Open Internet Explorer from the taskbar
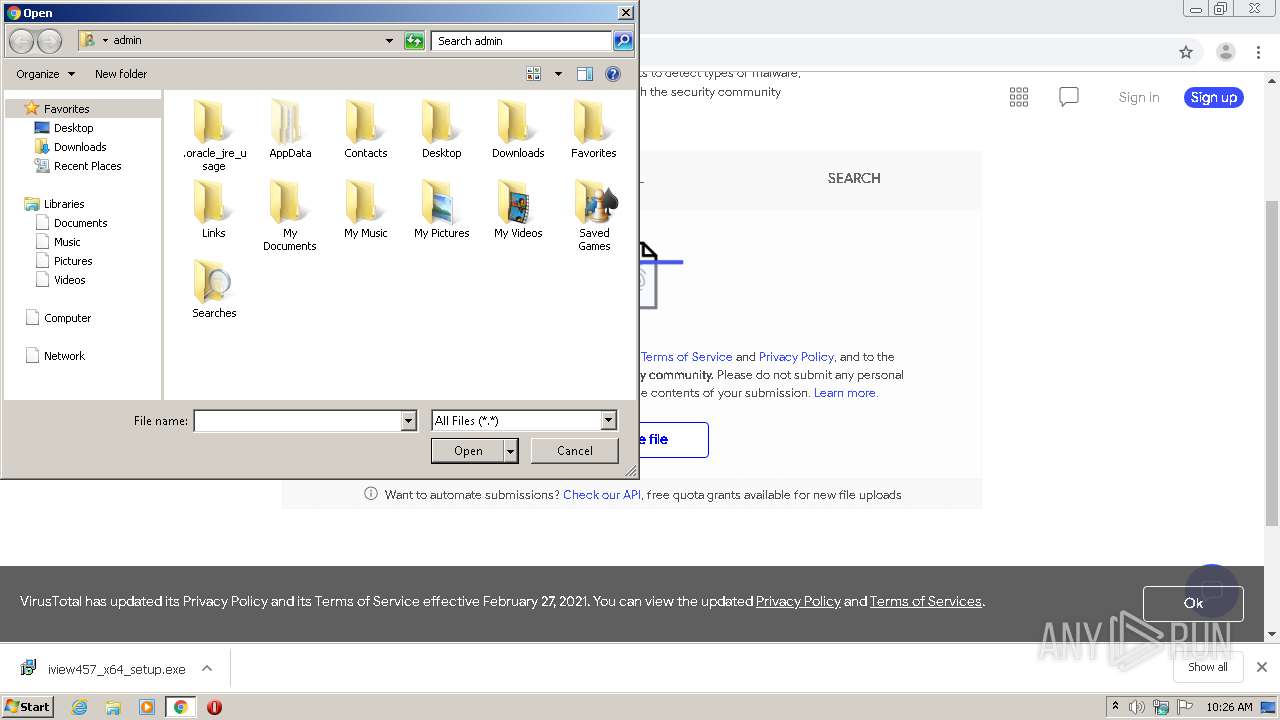The image size is (1280, 720). [79, 707]
